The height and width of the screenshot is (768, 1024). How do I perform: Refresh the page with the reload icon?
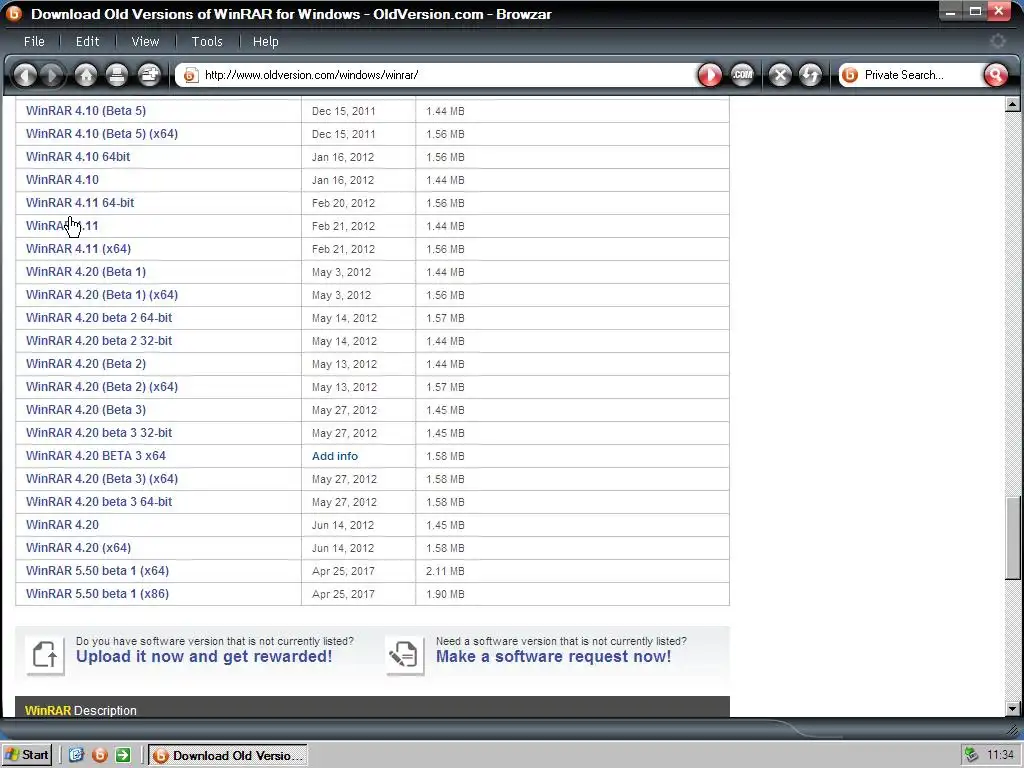coord(810,75)
